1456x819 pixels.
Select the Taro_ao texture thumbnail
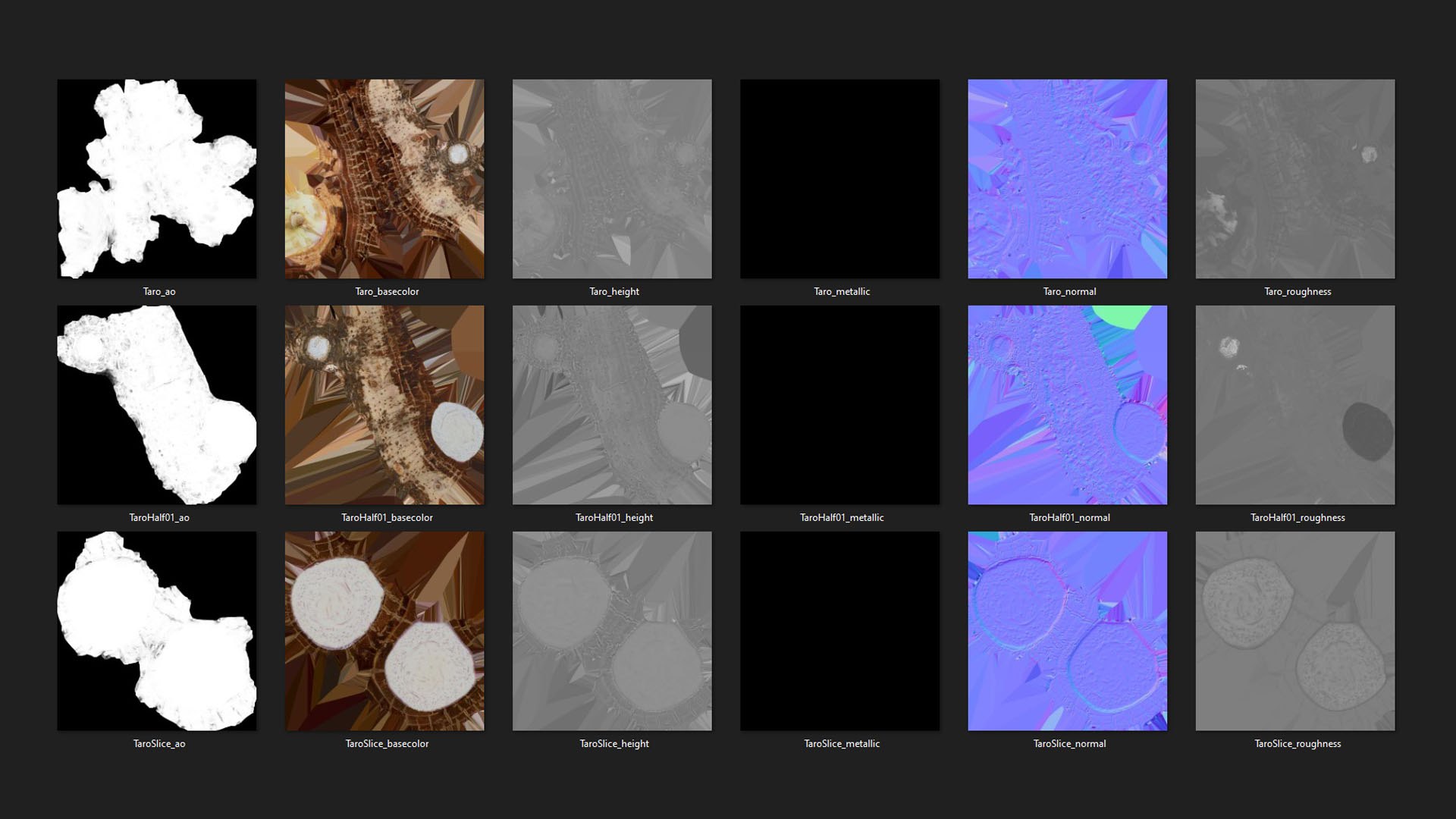coord(156,178)
